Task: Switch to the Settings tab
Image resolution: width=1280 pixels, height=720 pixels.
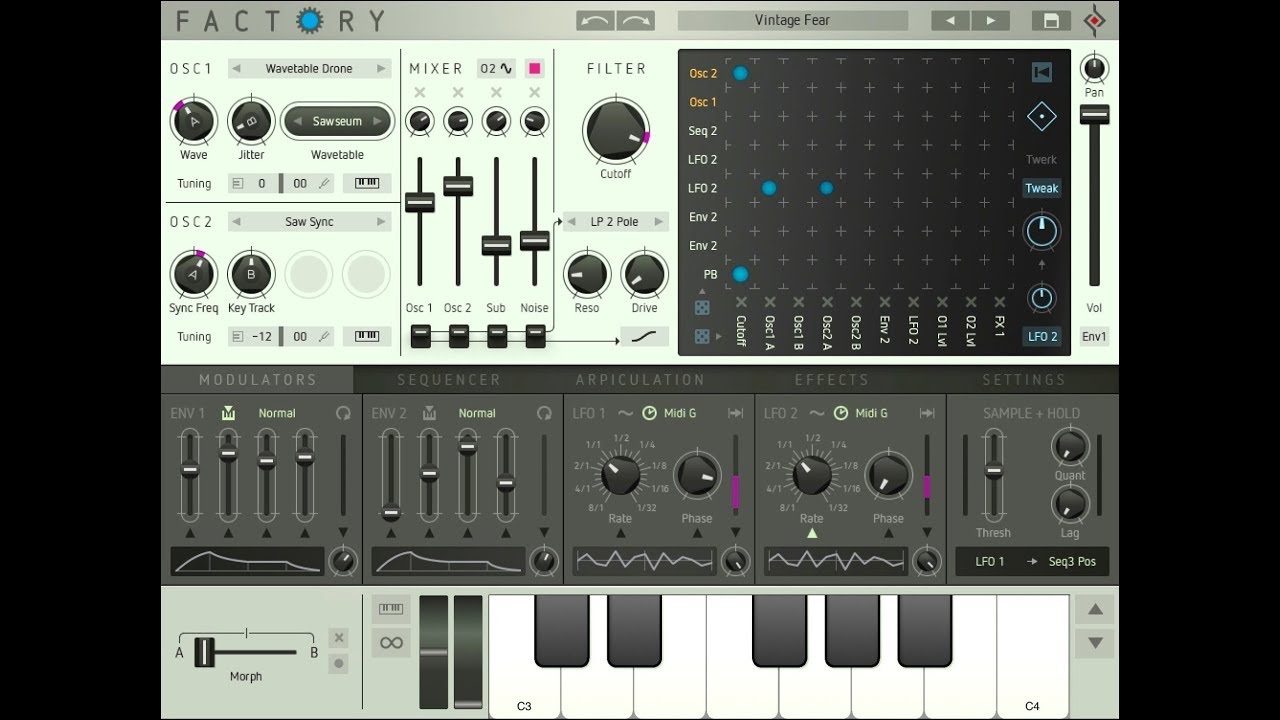Action: 1024,380
